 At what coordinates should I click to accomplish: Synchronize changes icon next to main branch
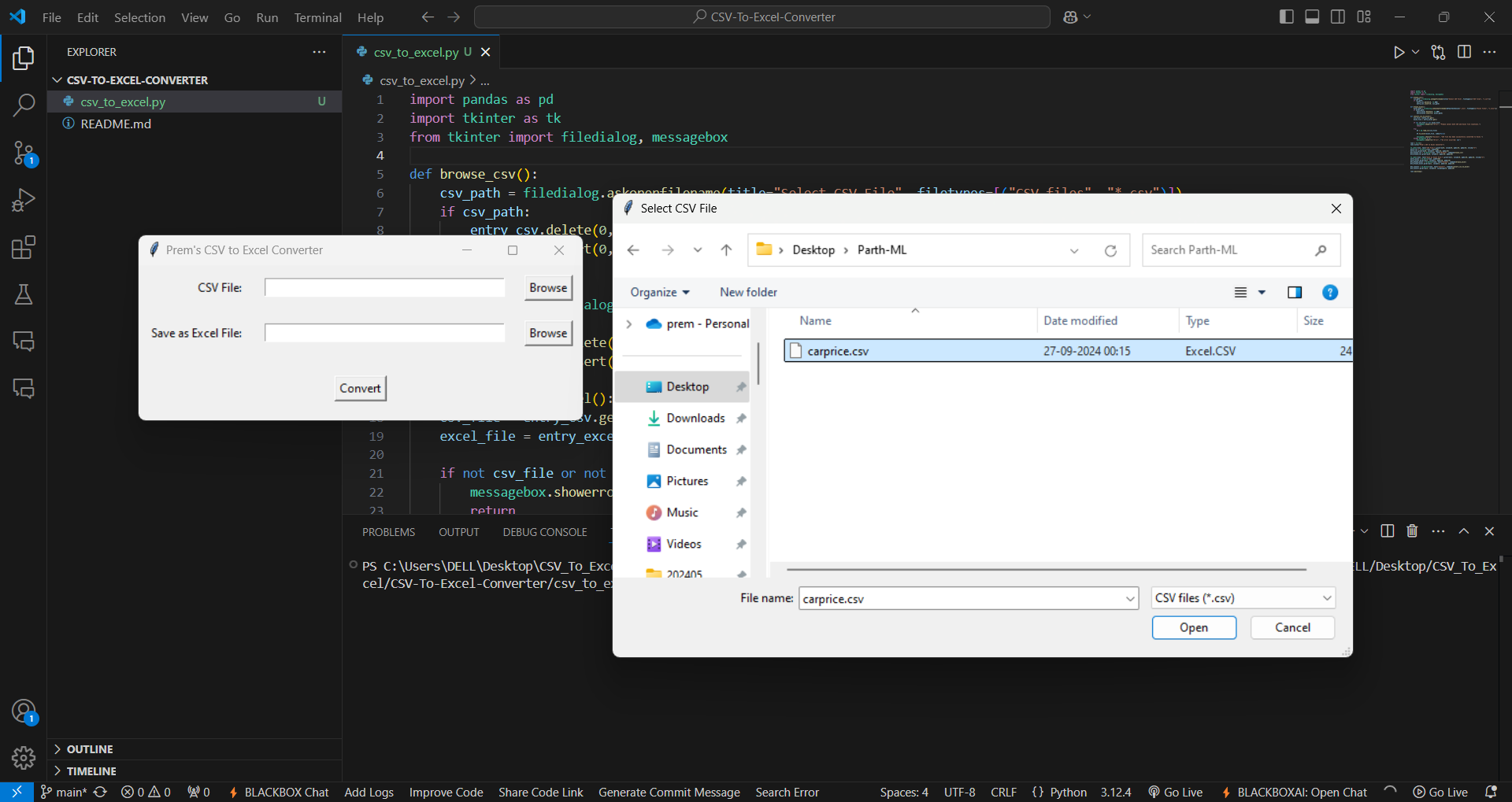point(100,792)
